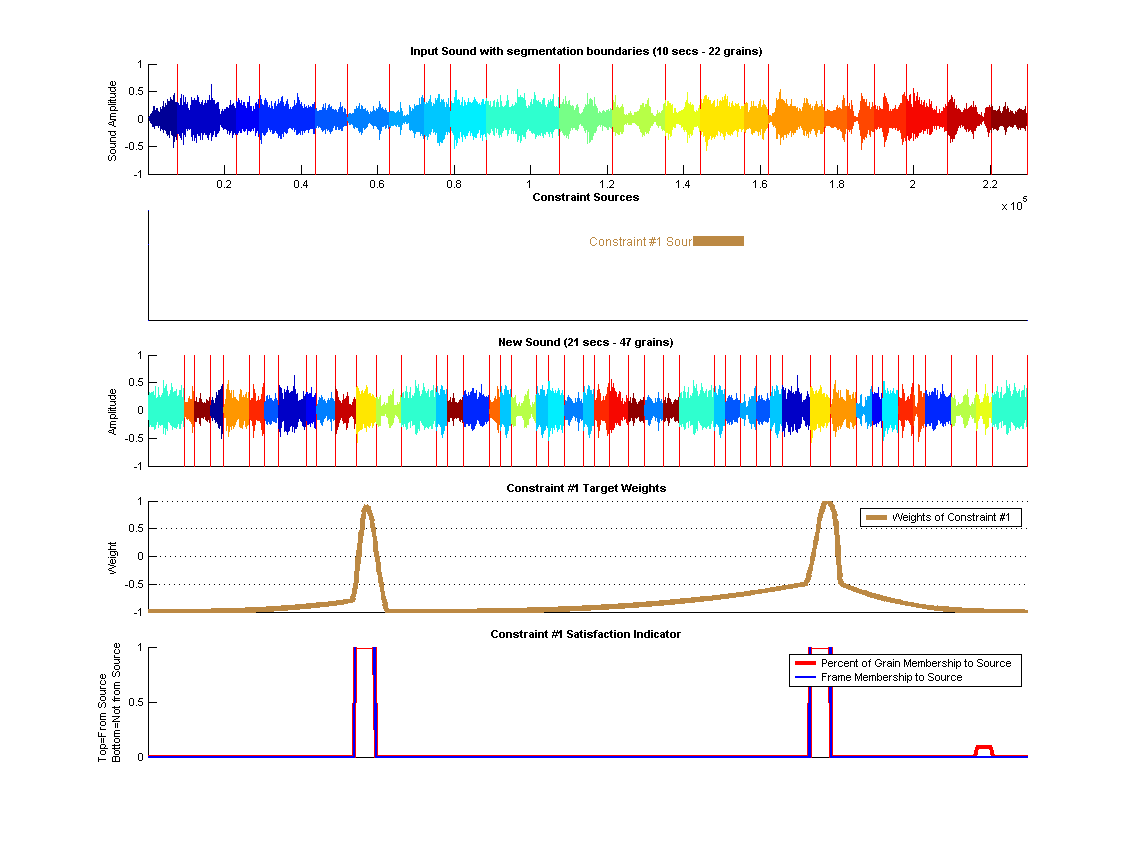This screenshot has height=851, width=1135.
Task: Select the 'Constraint Sources' plot title
Action: 586,197
